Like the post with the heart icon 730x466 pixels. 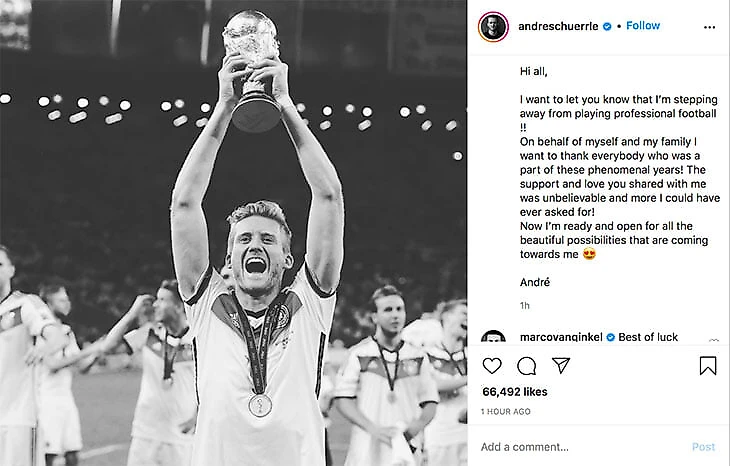(x=492, y=366)
